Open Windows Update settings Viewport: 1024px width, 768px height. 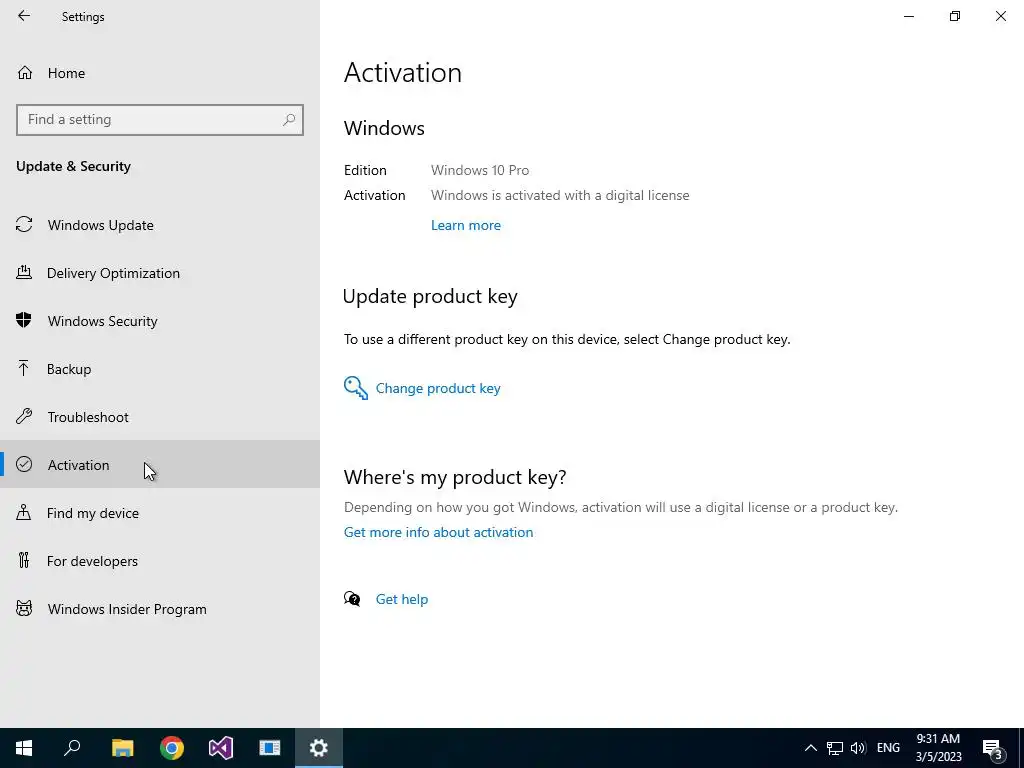coord(160,225)
